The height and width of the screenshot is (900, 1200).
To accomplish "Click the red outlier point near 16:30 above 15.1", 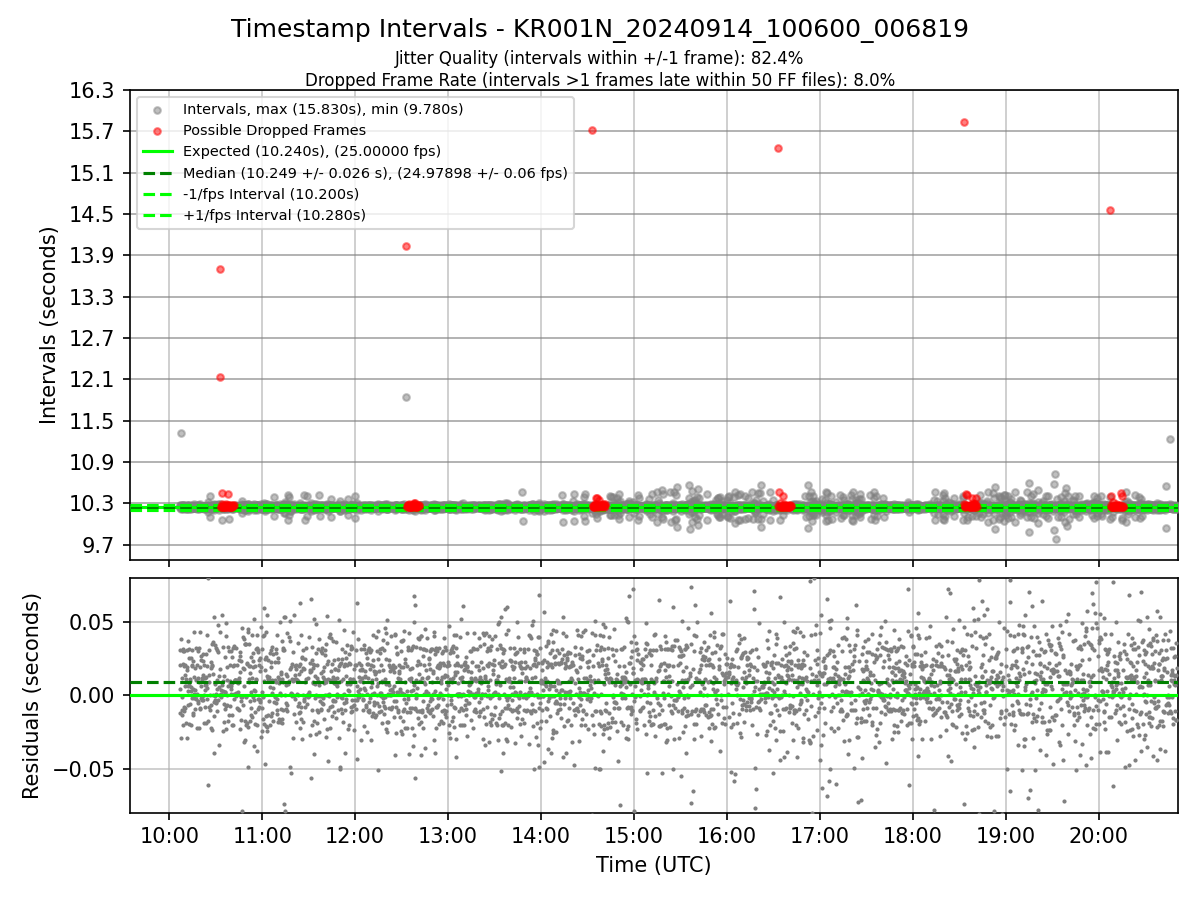I will click(778, 148).
